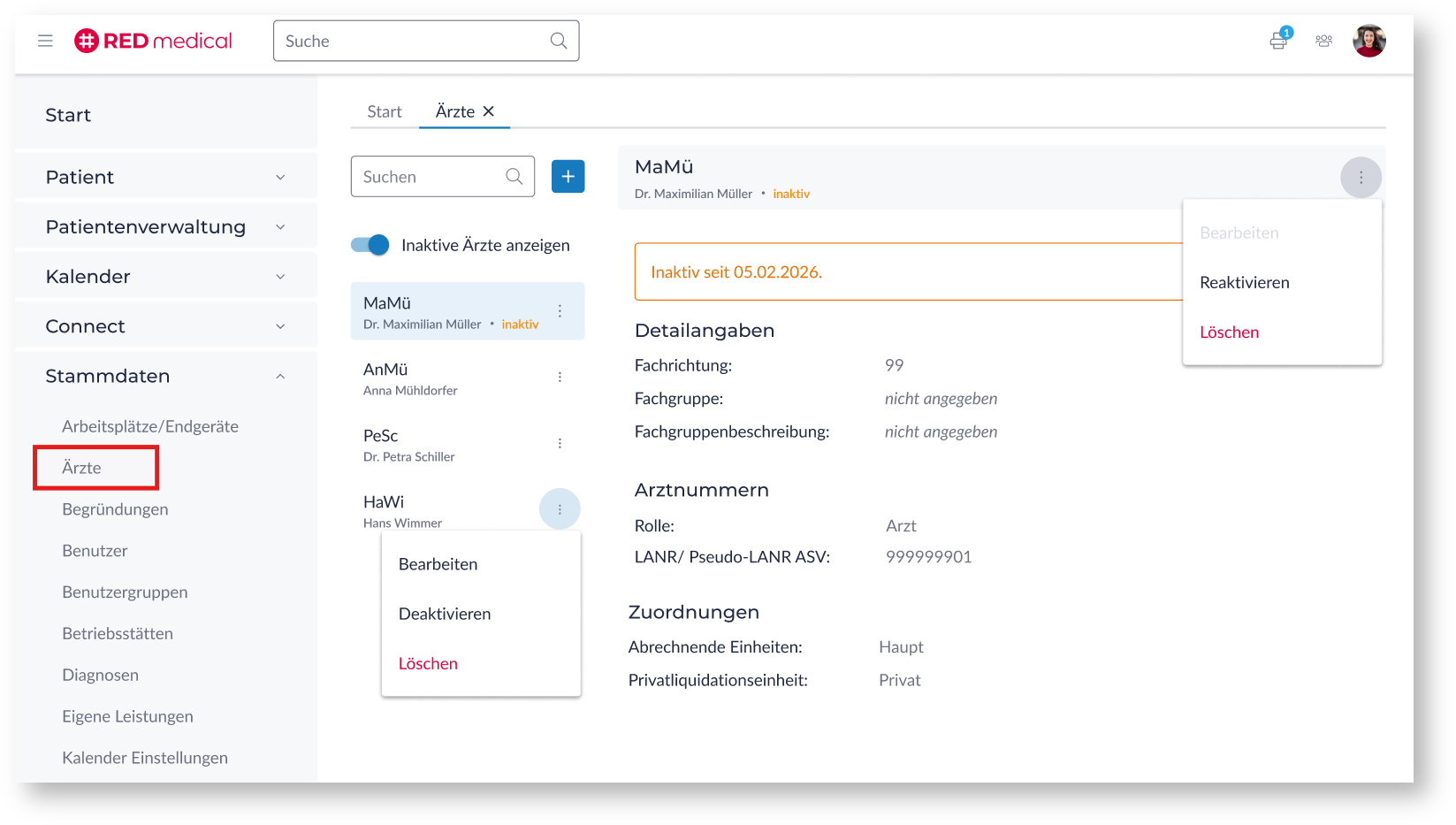
Task: Expand the Patient sidebar section
Action: tap(280, 178)
